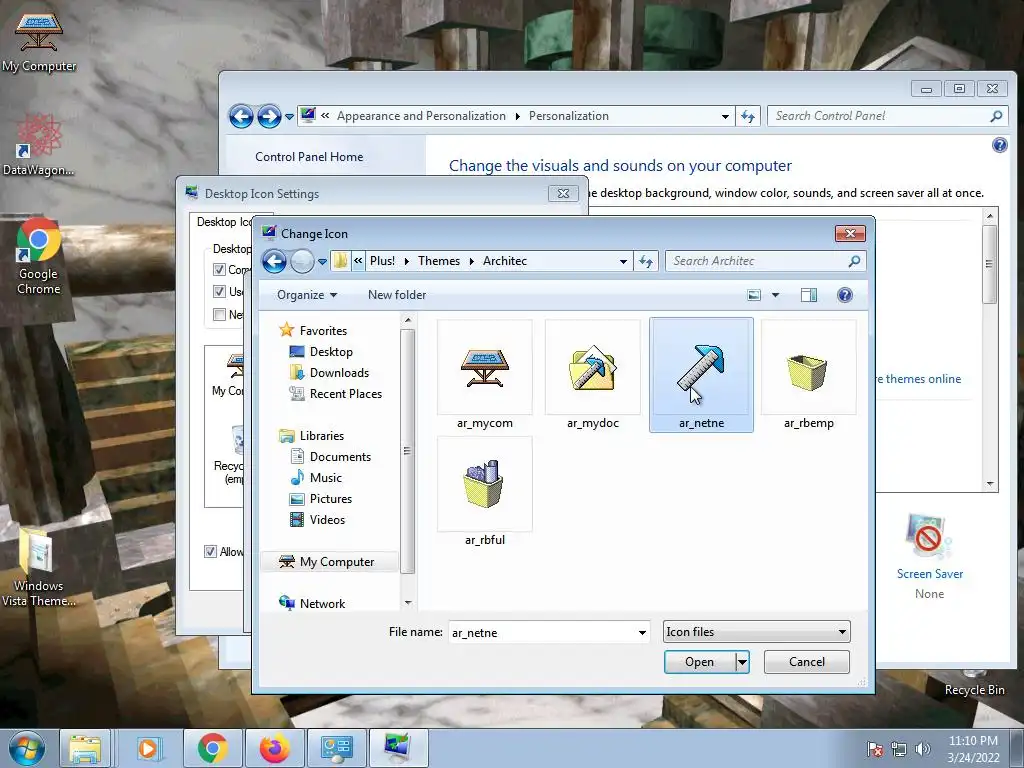The height and width of the screenshot is (768, 1024).
Task: Click Cancel in Change Icon dialog
Action: 807,662
